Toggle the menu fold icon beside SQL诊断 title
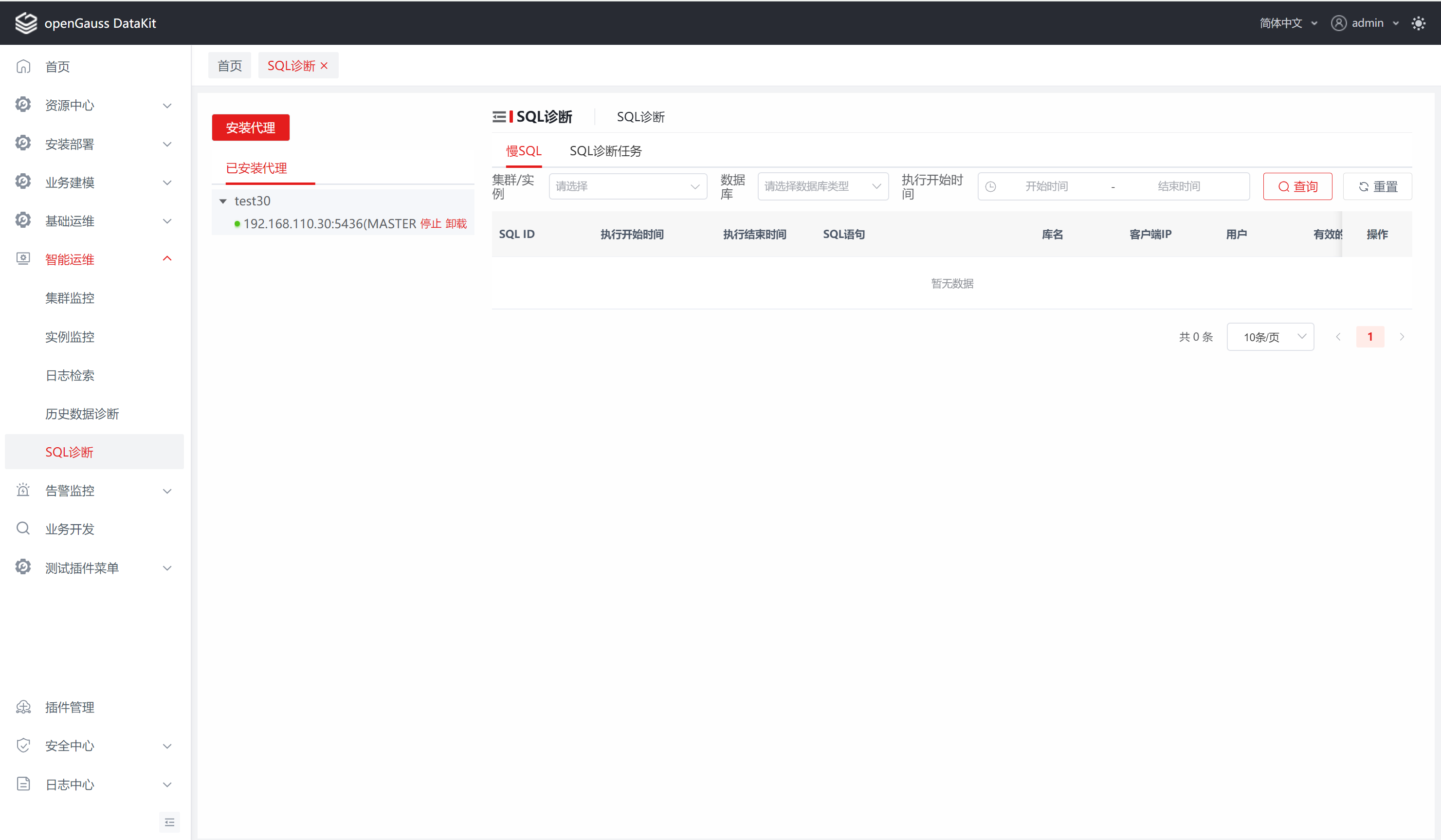Screen dimensions: 1441x840 499,117
